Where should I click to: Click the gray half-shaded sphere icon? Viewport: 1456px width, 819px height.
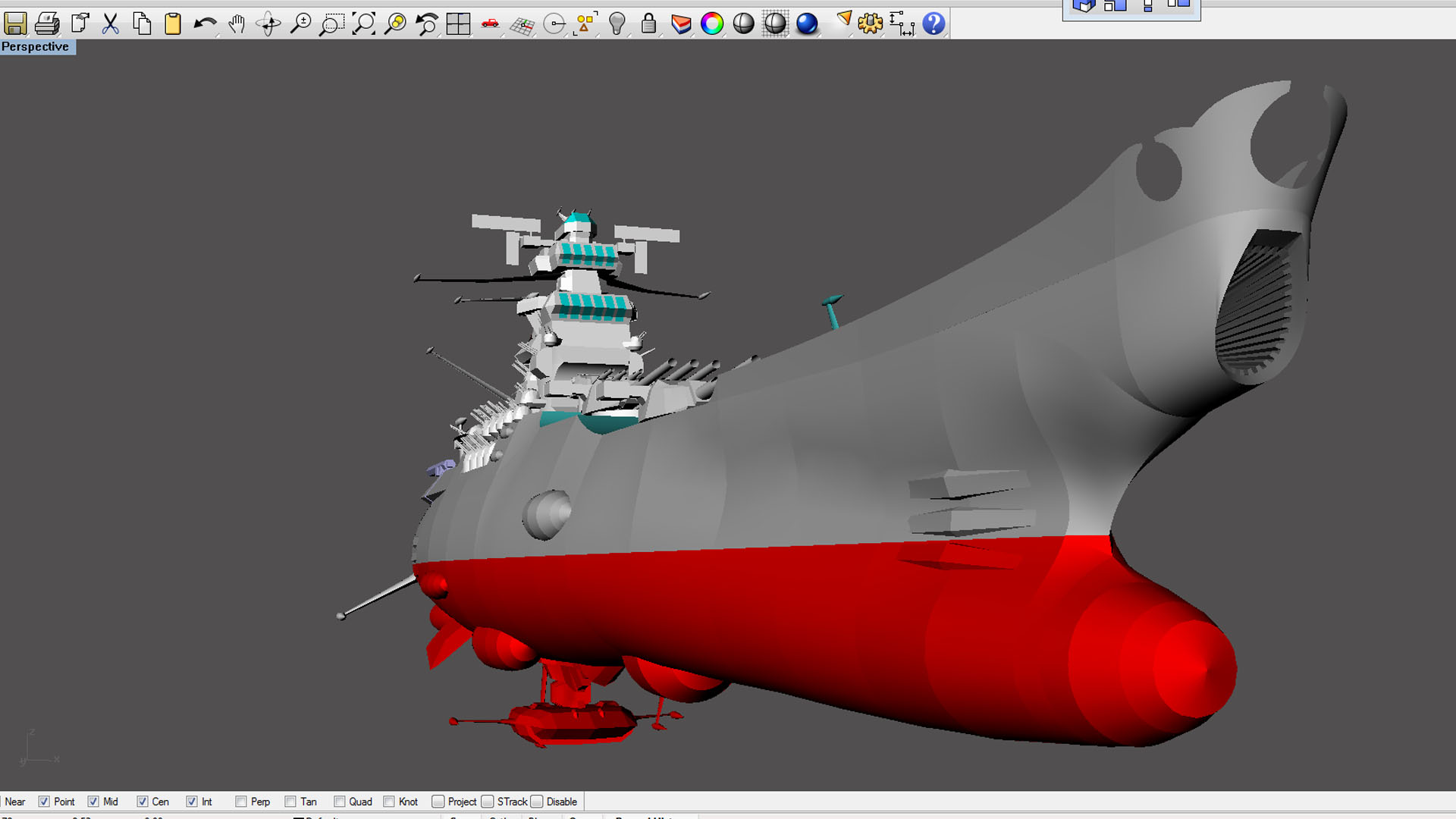(x=744, y=24)
